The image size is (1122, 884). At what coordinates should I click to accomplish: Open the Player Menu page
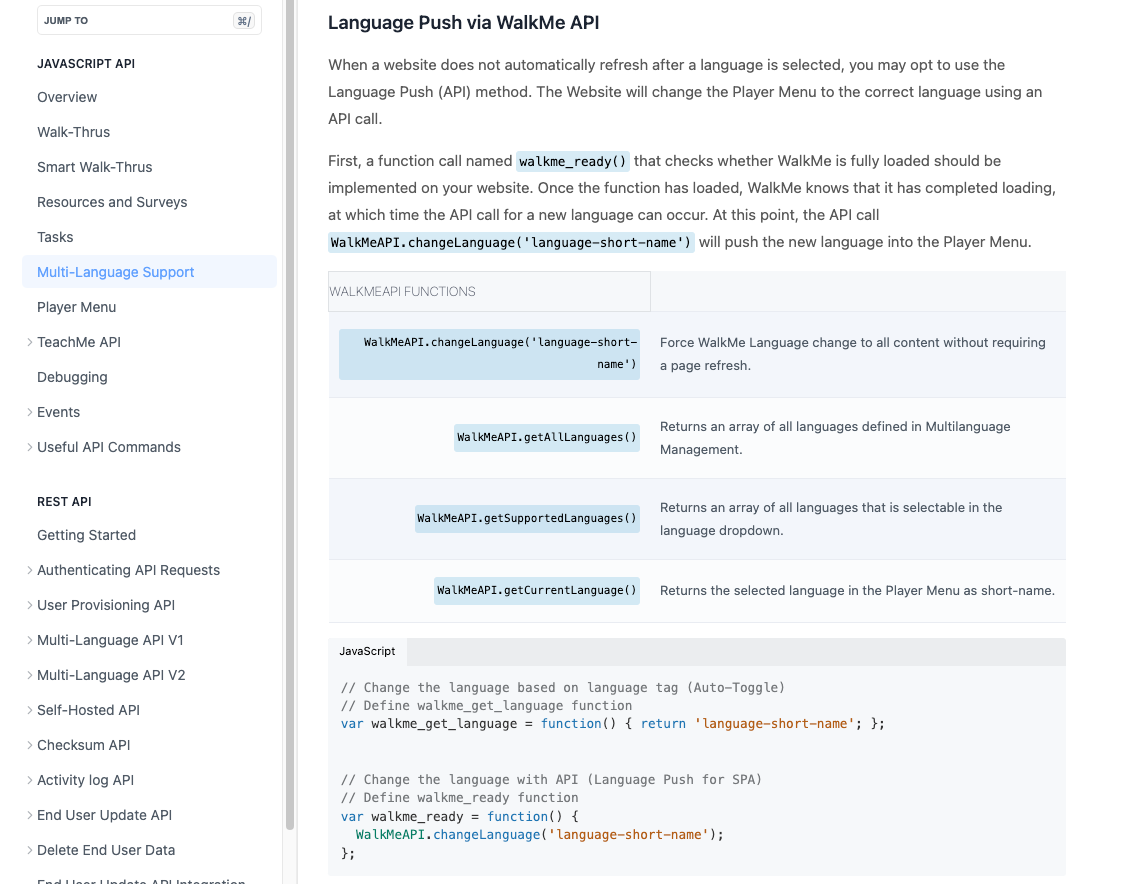point(76,307)
